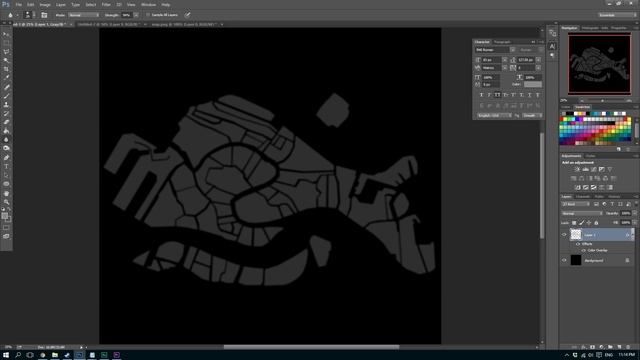Open the Image menu
Screen dimensions: 640x360
[45, 4]
